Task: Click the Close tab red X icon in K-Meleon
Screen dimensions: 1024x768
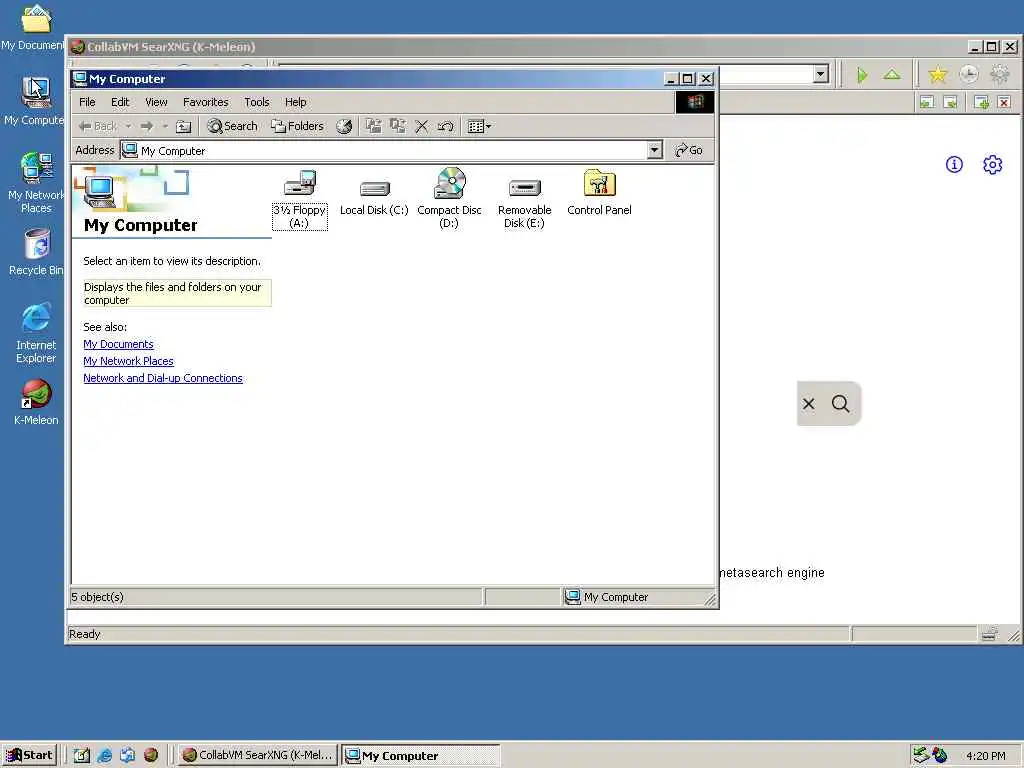Action: click(1004, 103)
